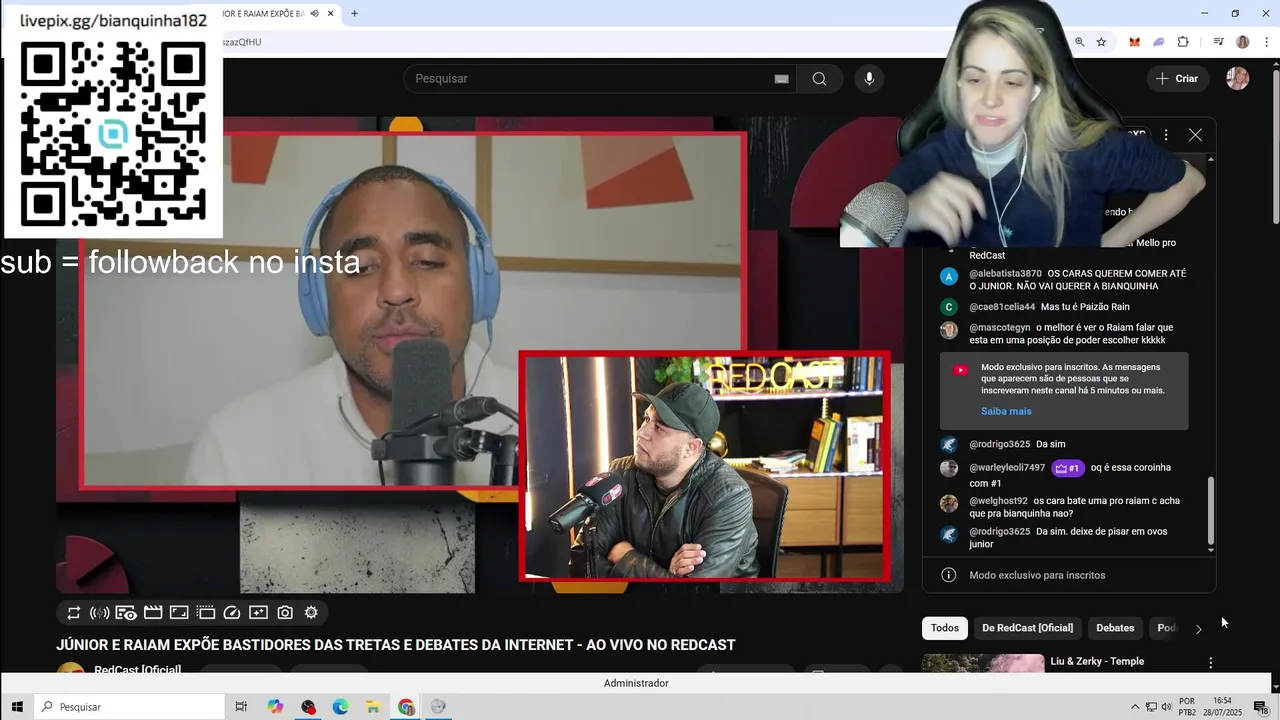Screen dimensions: 1280x720
Task: Open the RedCast [Oficial] channel name link
Action: click(138, 669)
